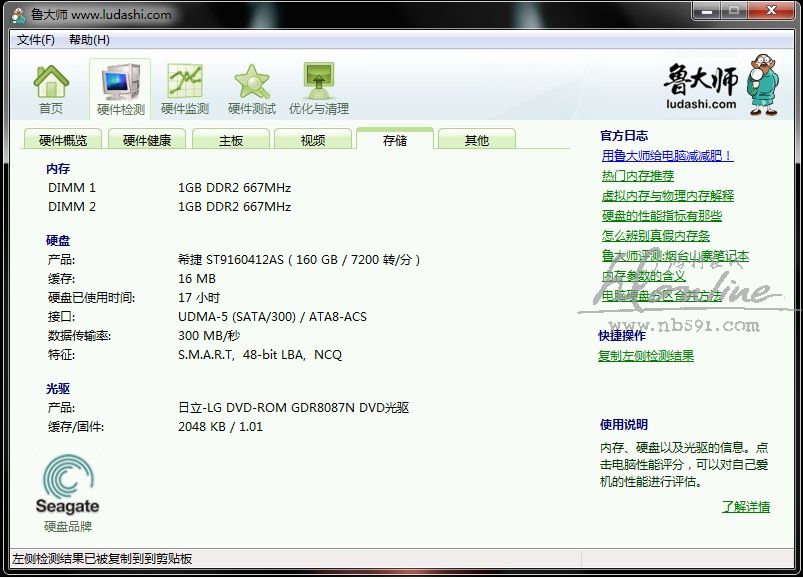
Task: Open the 热门内存推荐 link
Action: click(x=638, y=176)
